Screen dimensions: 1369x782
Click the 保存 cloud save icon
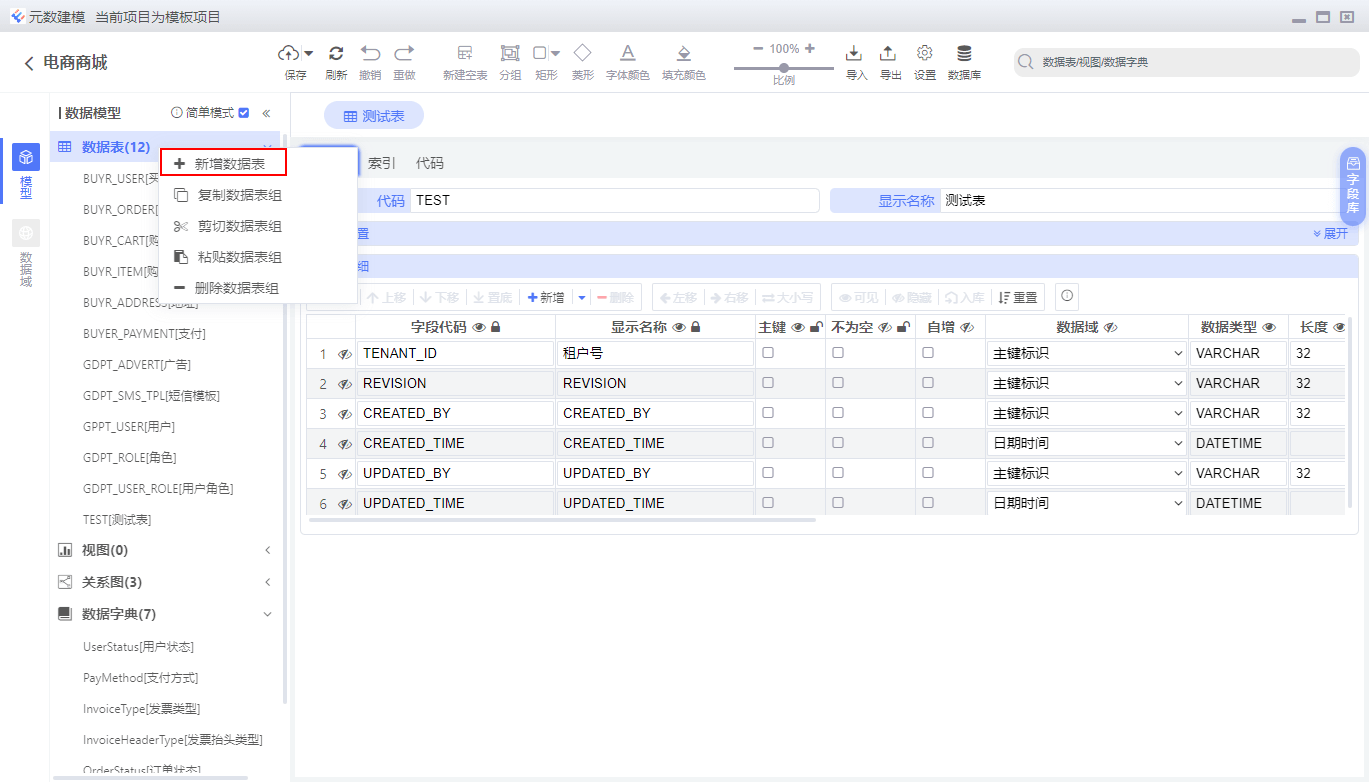tap(289, 53)
